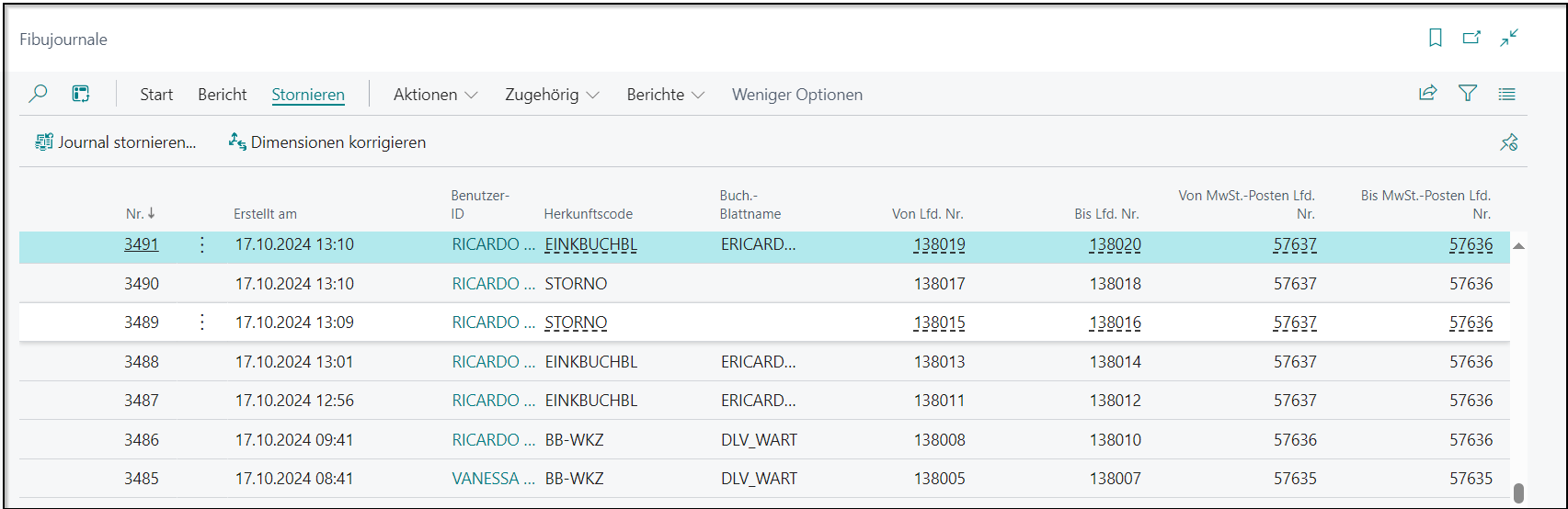Viewport: 1568px width, 509px height.
Task: Click Journal stornieren button
Action: [116, 142]
